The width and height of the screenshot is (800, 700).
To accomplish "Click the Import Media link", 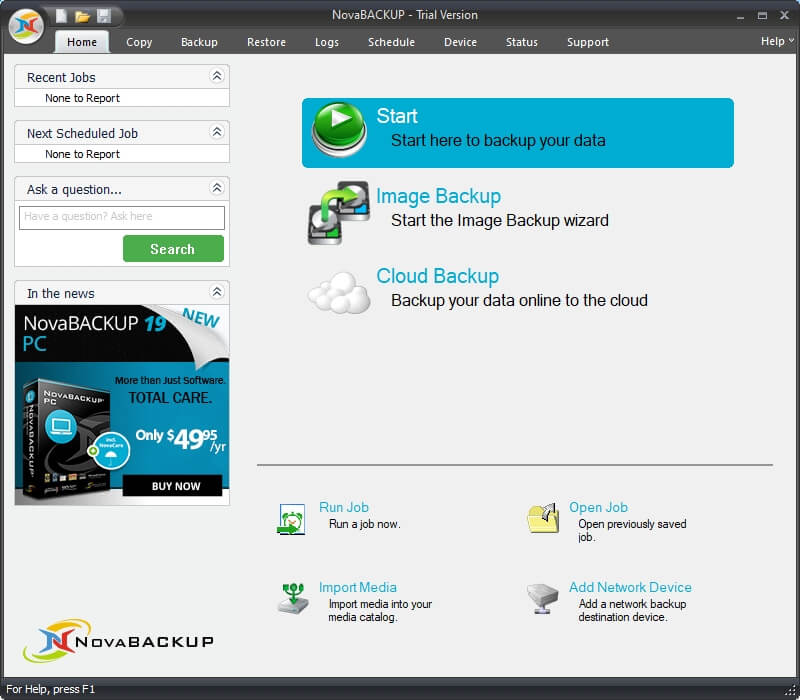I will pos(358,587).
